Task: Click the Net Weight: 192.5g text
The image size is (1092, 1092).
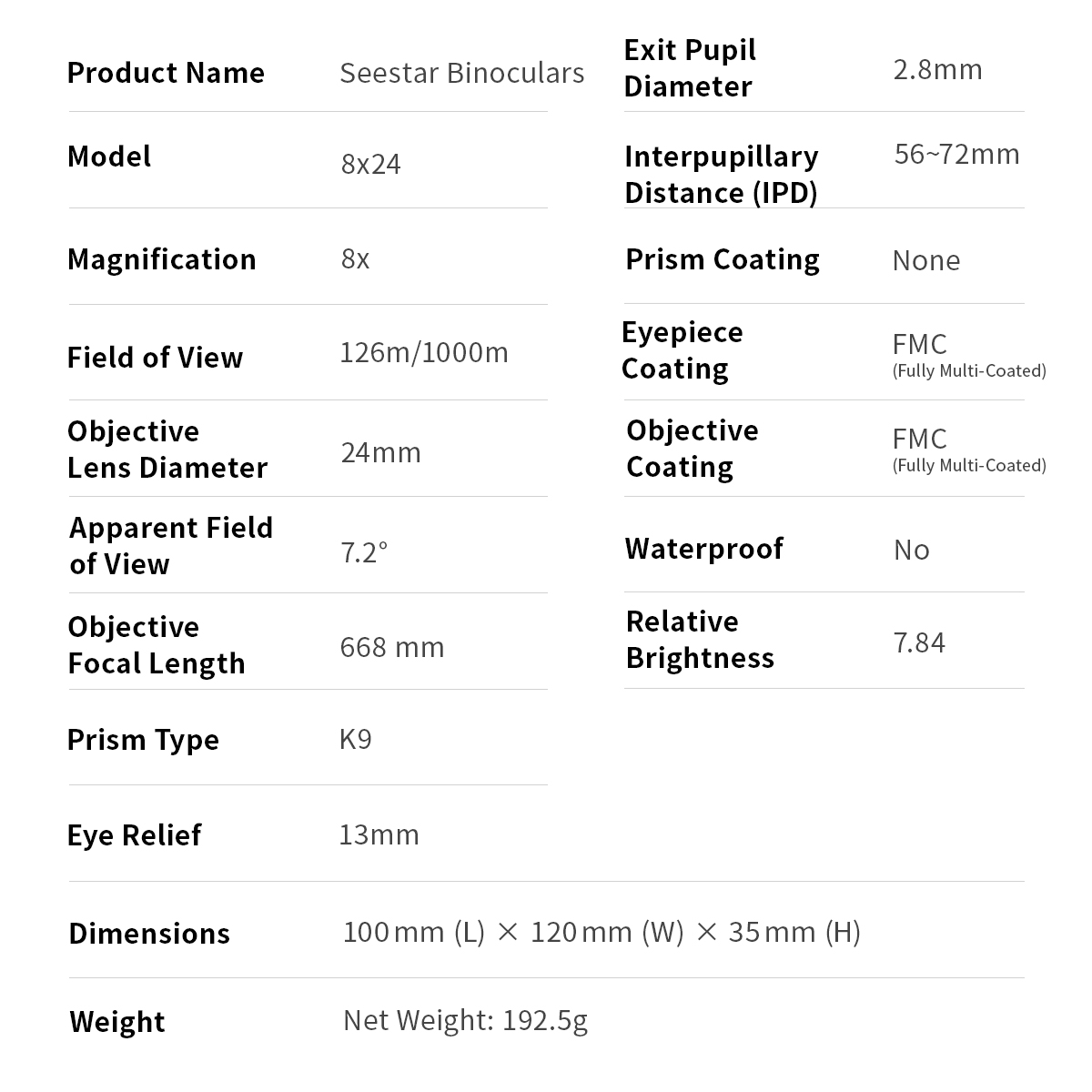Action: point(465,1020)
